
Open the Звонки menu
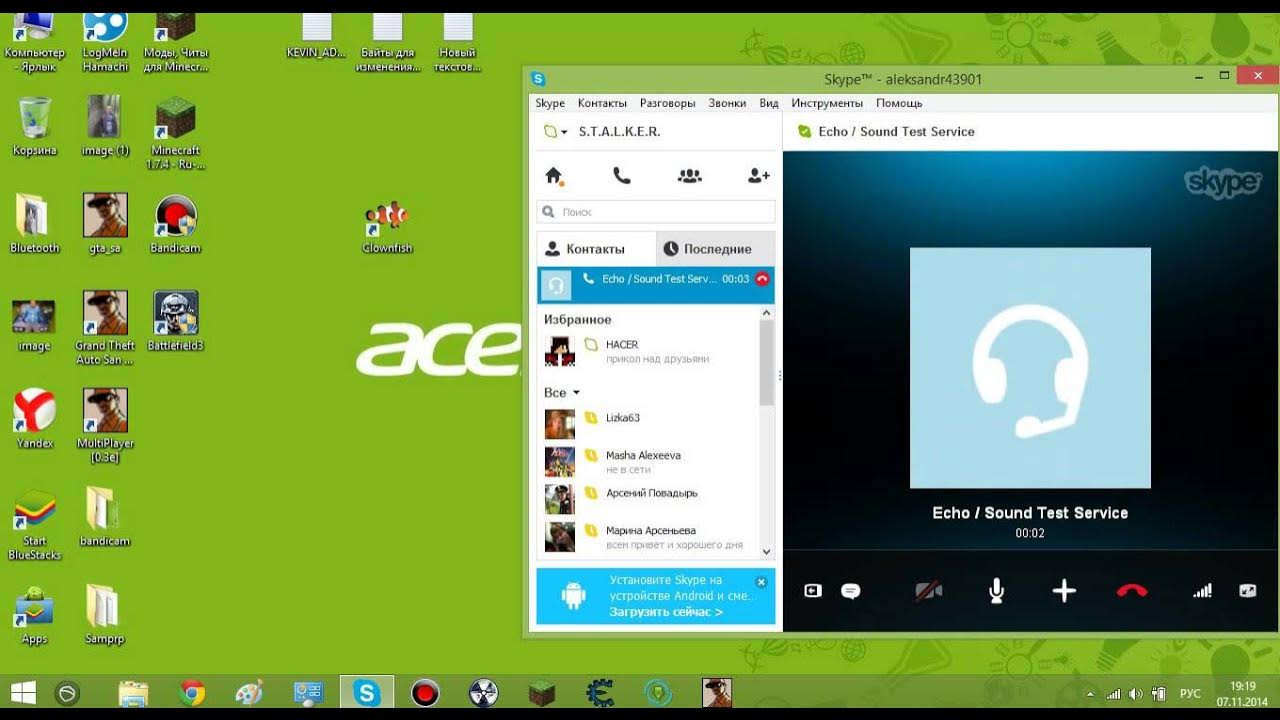727,103
